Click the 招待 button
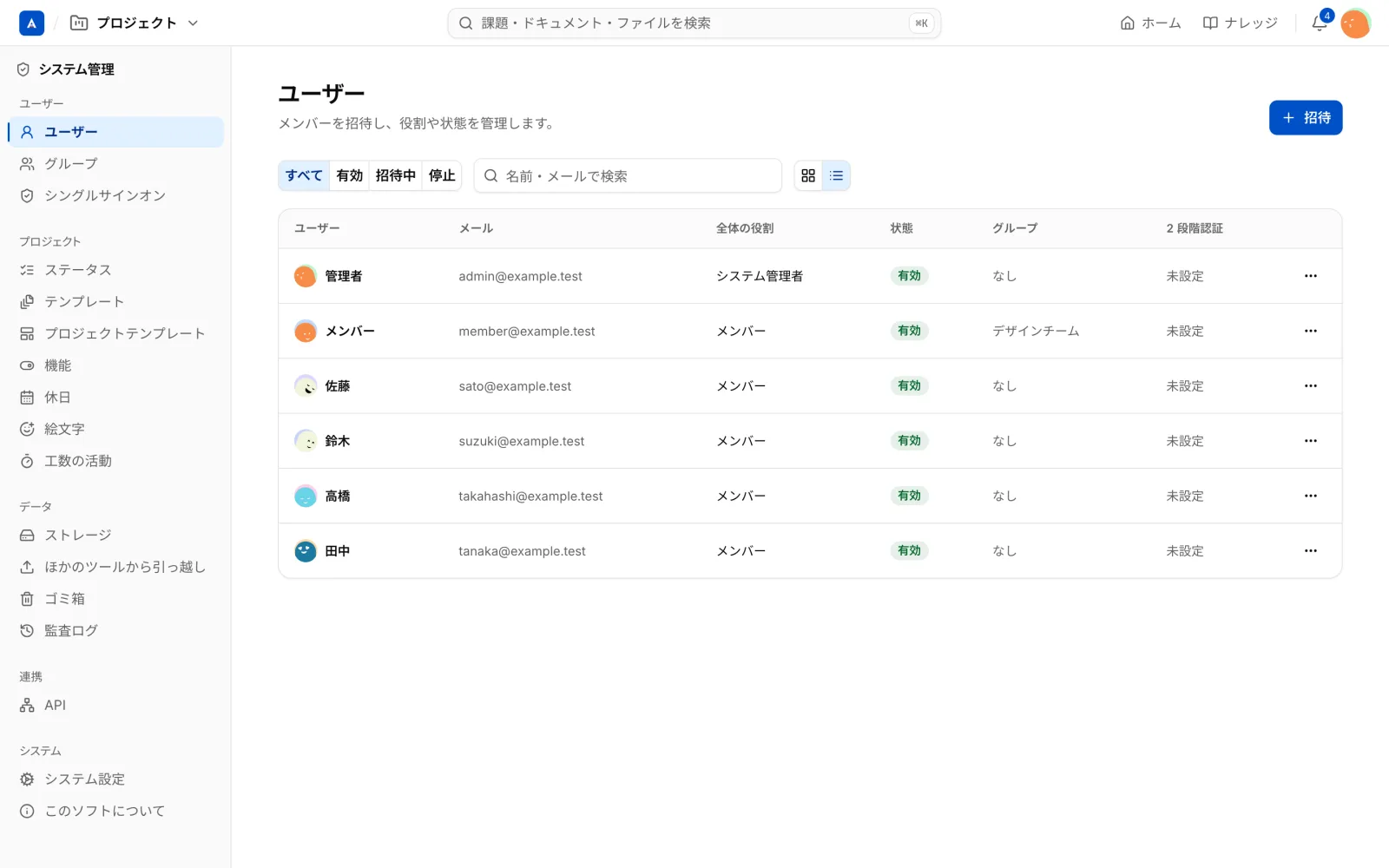The image size is (1389, 868). point(1306,118)
